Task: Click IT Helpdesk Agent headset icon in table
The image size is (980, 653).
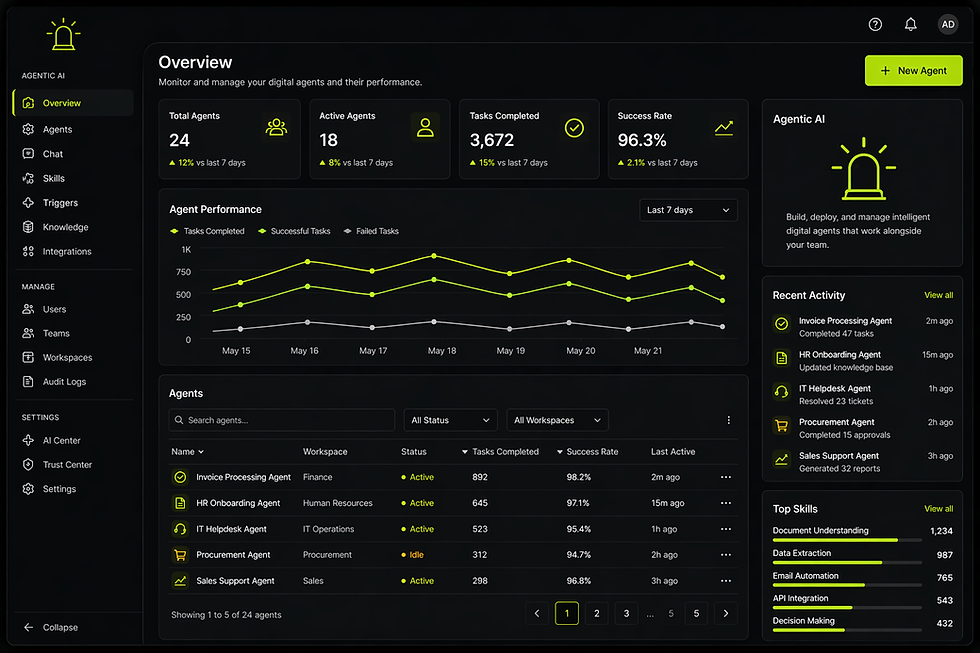Action: tap(180, 529)
